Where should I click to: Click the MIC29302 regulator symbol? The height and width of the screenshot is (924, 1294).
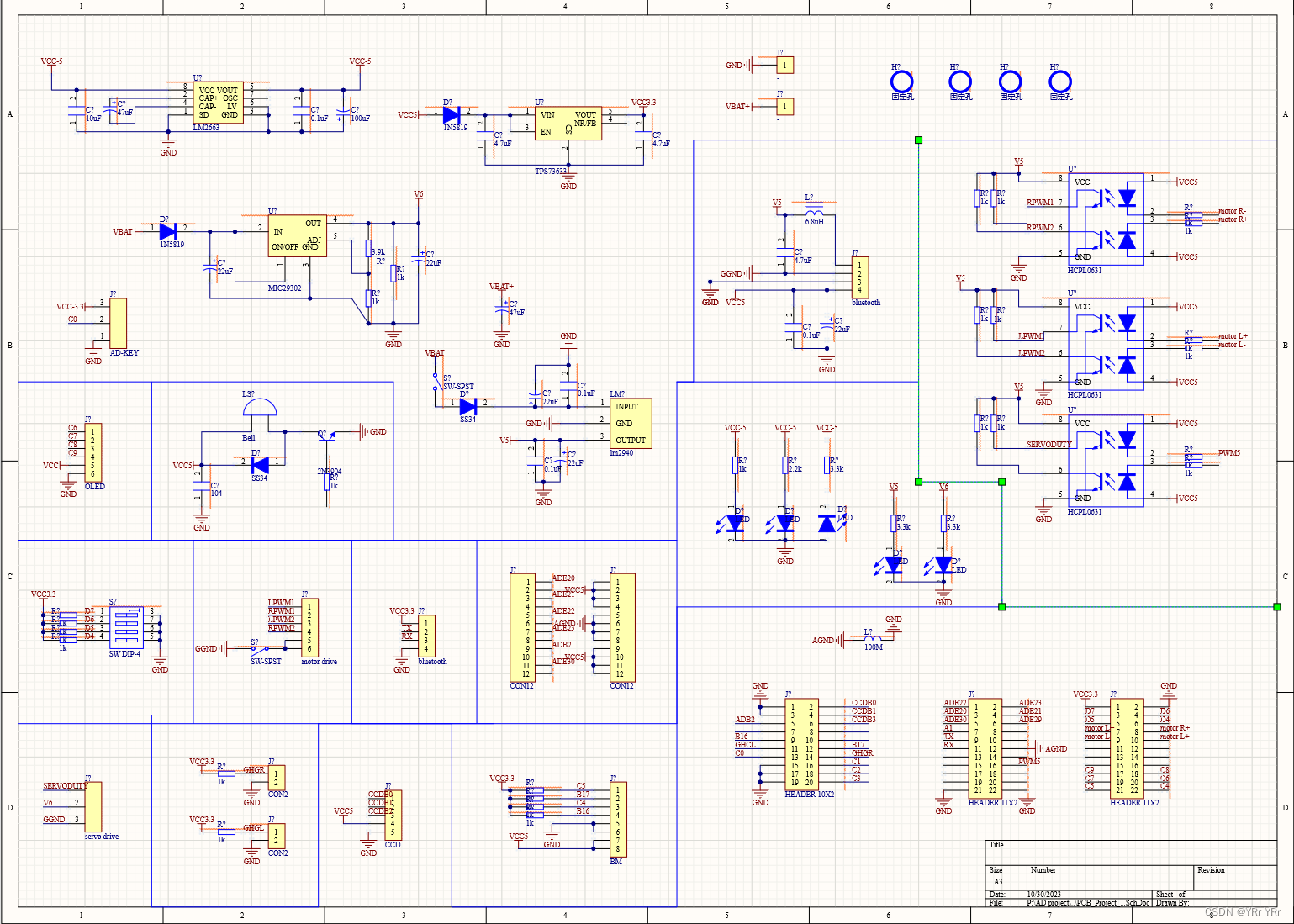click(x=298, y=235)
